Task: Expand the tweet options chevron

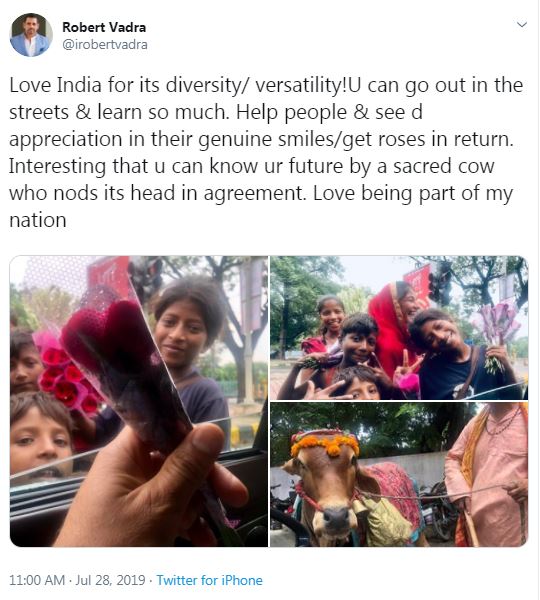Action: coord(522,25)
